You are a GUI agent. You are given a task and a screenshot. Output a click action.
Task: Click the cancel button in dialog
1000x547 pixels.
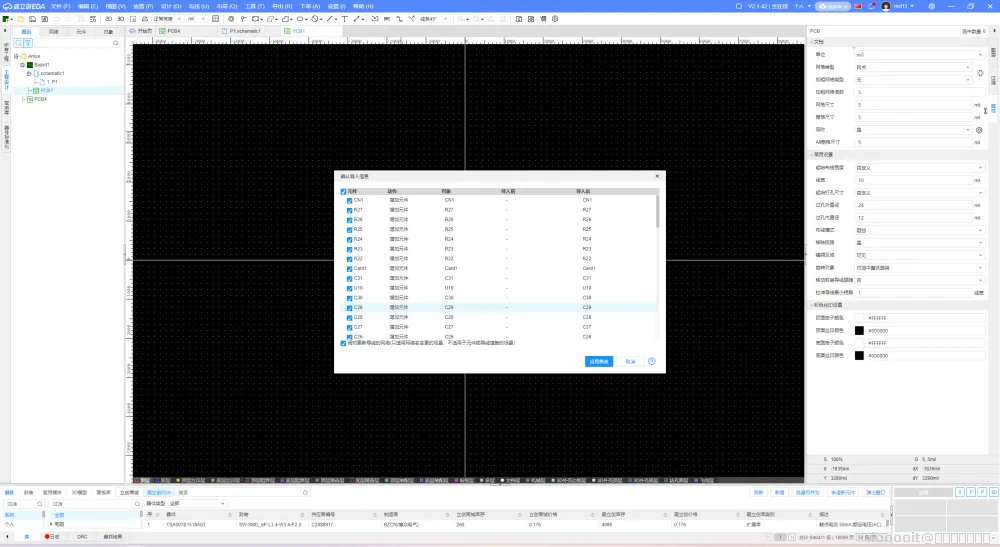[630, 361]
